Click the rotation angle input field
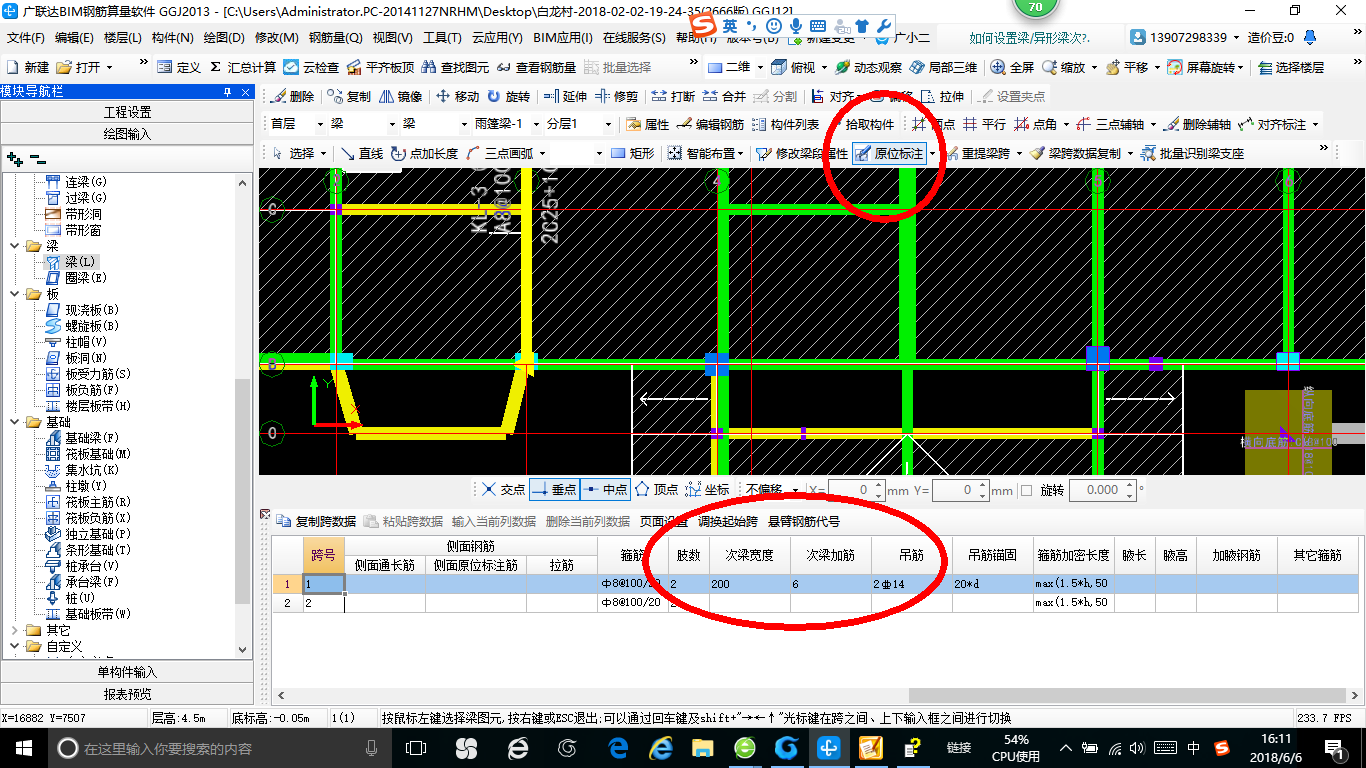The height and width of the screenshot is (768, 1366). coord(1102,491)
